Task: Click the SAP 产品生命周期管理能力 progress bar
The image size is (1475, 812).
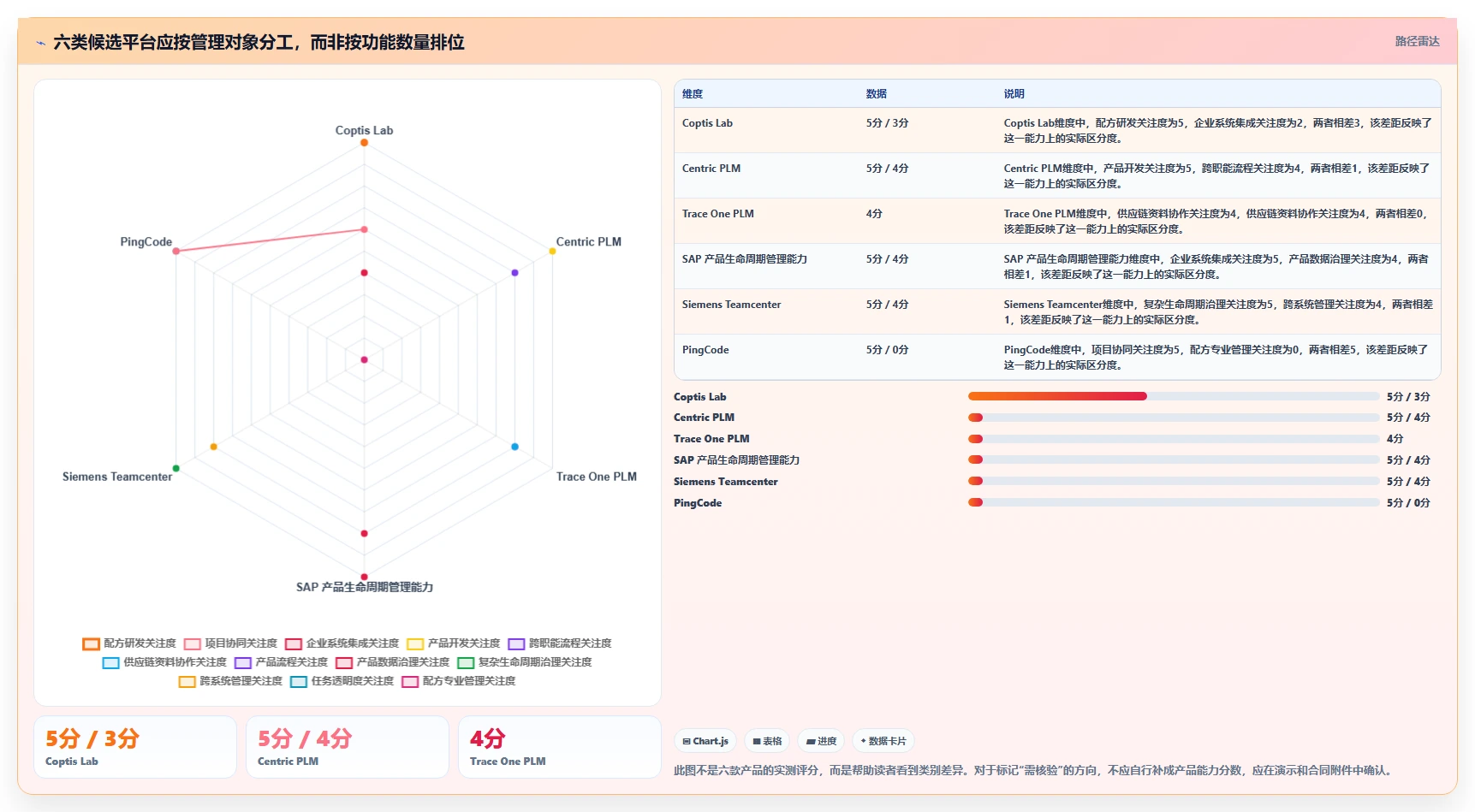Action: (1174, 459)
